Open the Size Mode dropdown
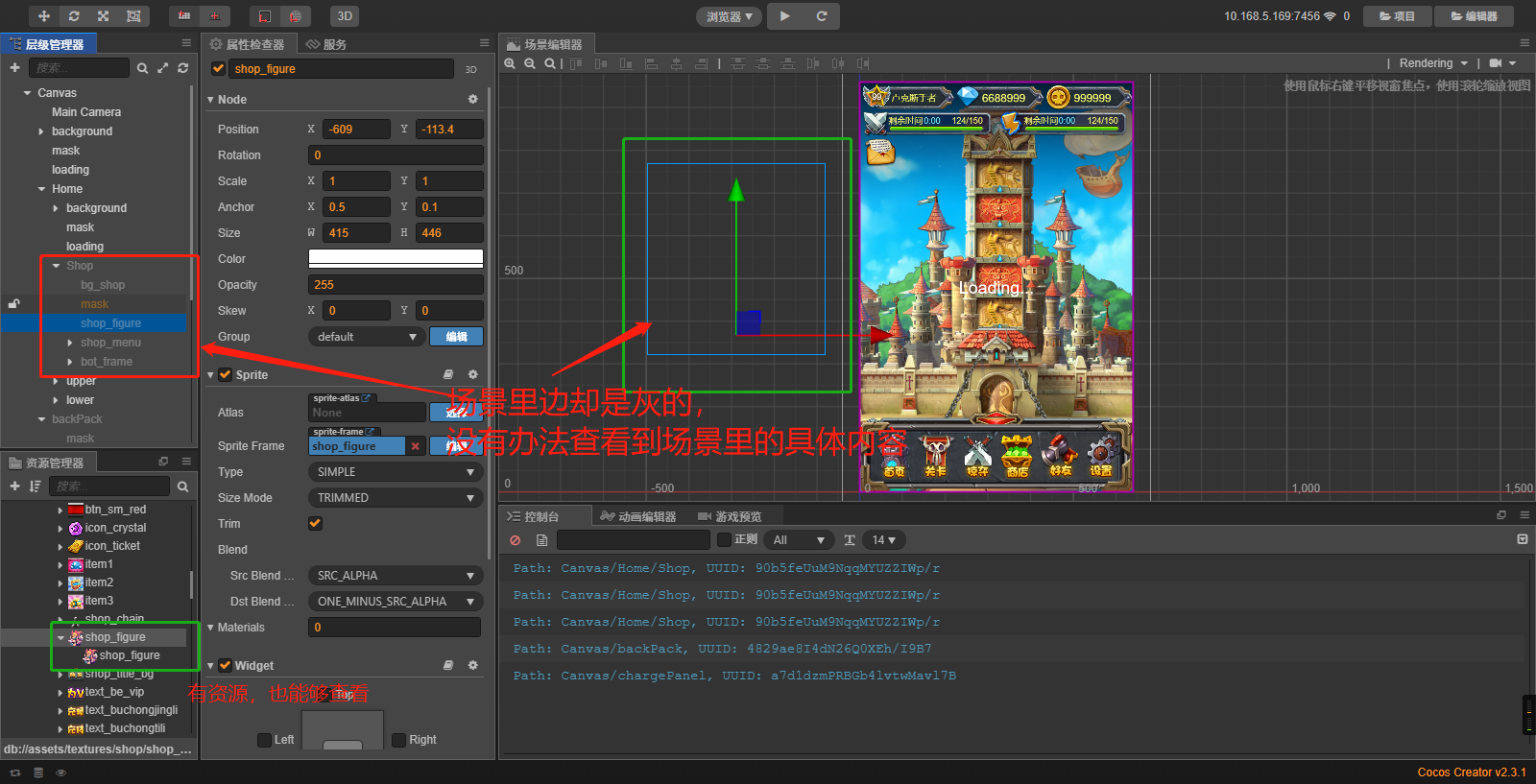Viewport: 1536px width, 784px height. point(396,498)
